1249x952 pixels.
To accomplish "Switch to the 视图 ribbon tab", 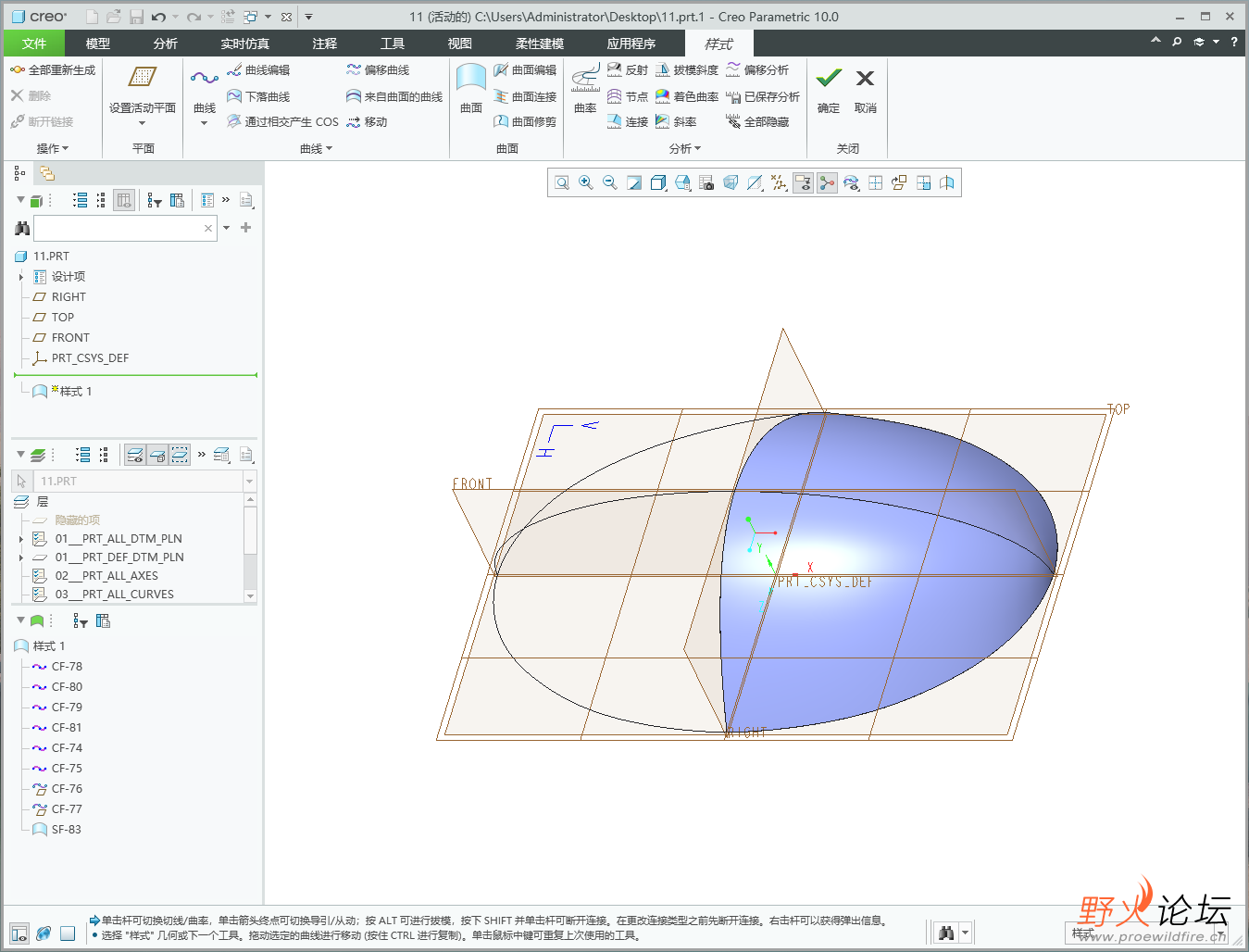I will [460, 44].
